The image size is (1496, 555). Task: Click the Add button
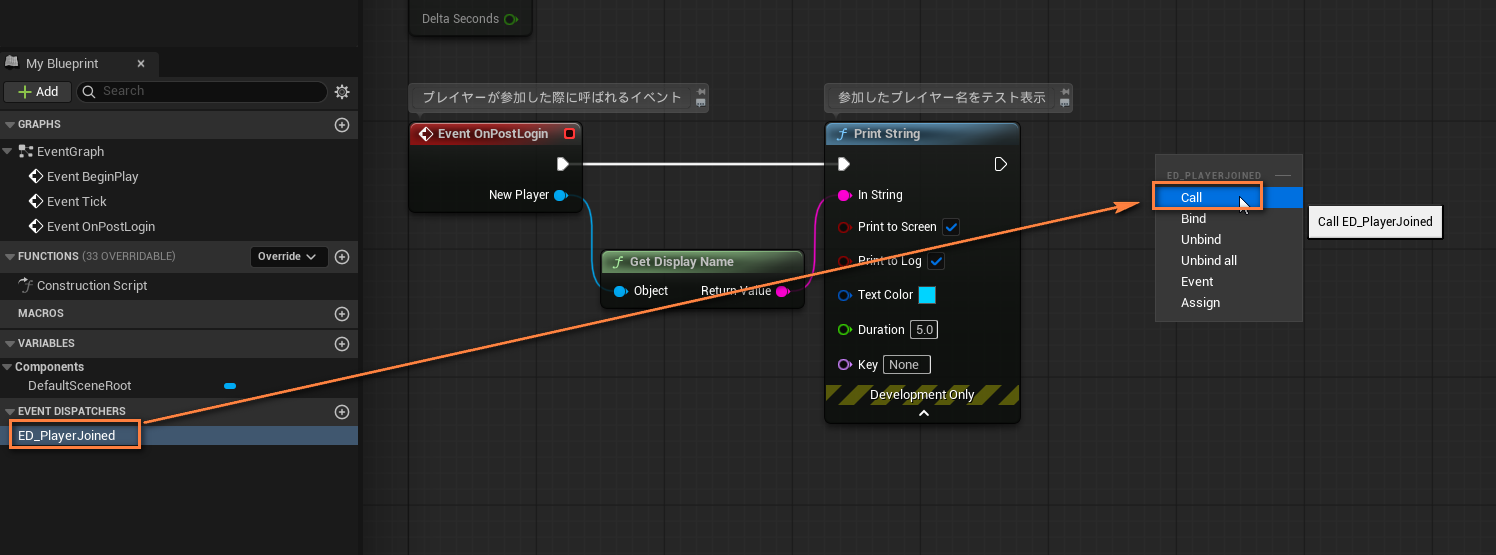point(38,91)
